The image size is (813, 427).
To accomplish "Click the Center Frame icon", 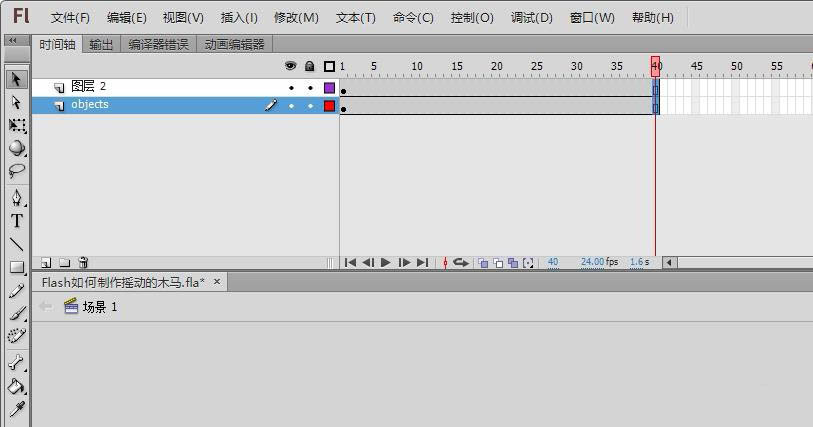I will coord(445,263).
